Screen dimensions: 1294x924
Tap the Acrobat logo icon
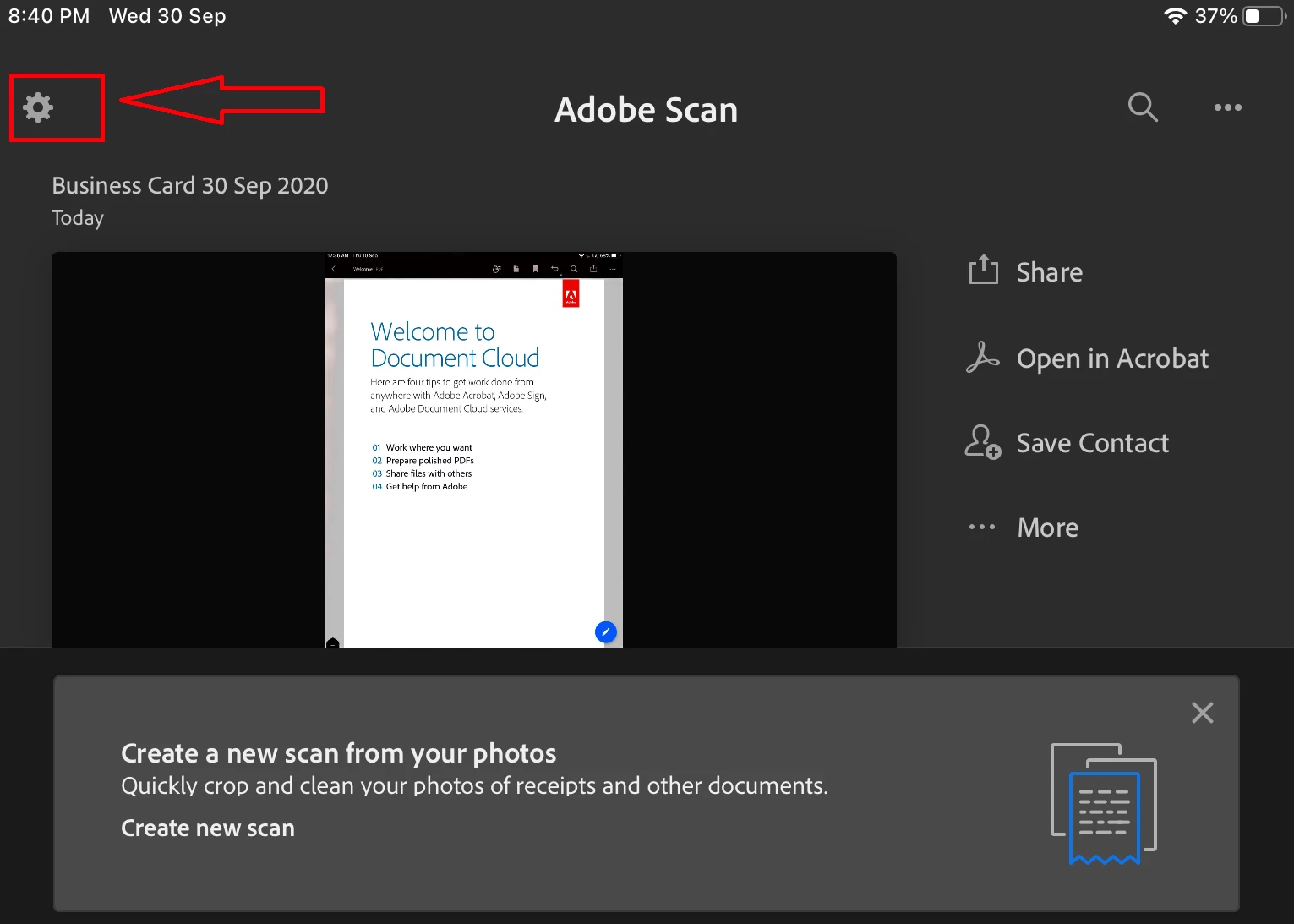point(982,357)
